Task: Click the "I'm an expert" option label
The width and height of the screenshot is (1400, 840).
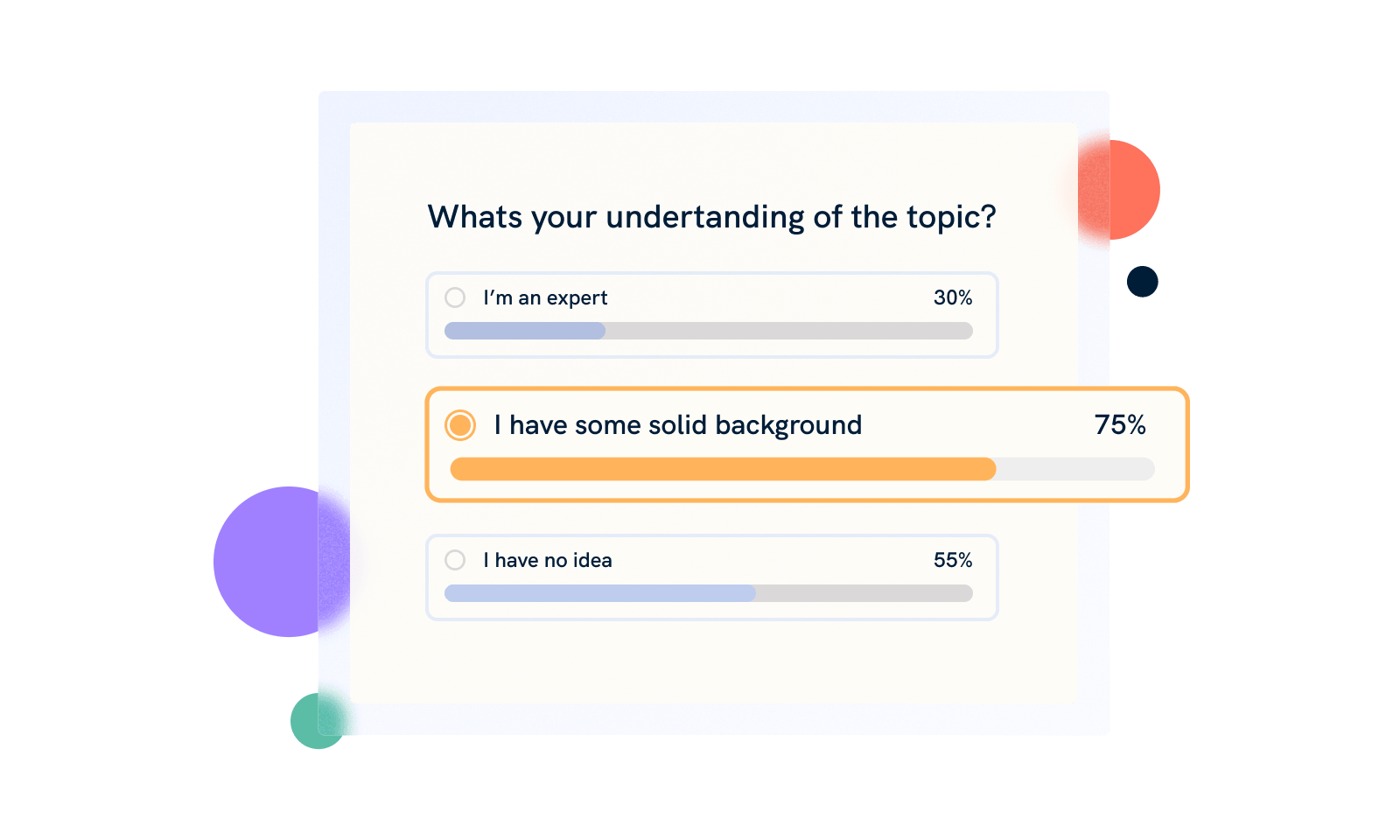Action: (x=545, y=297)
